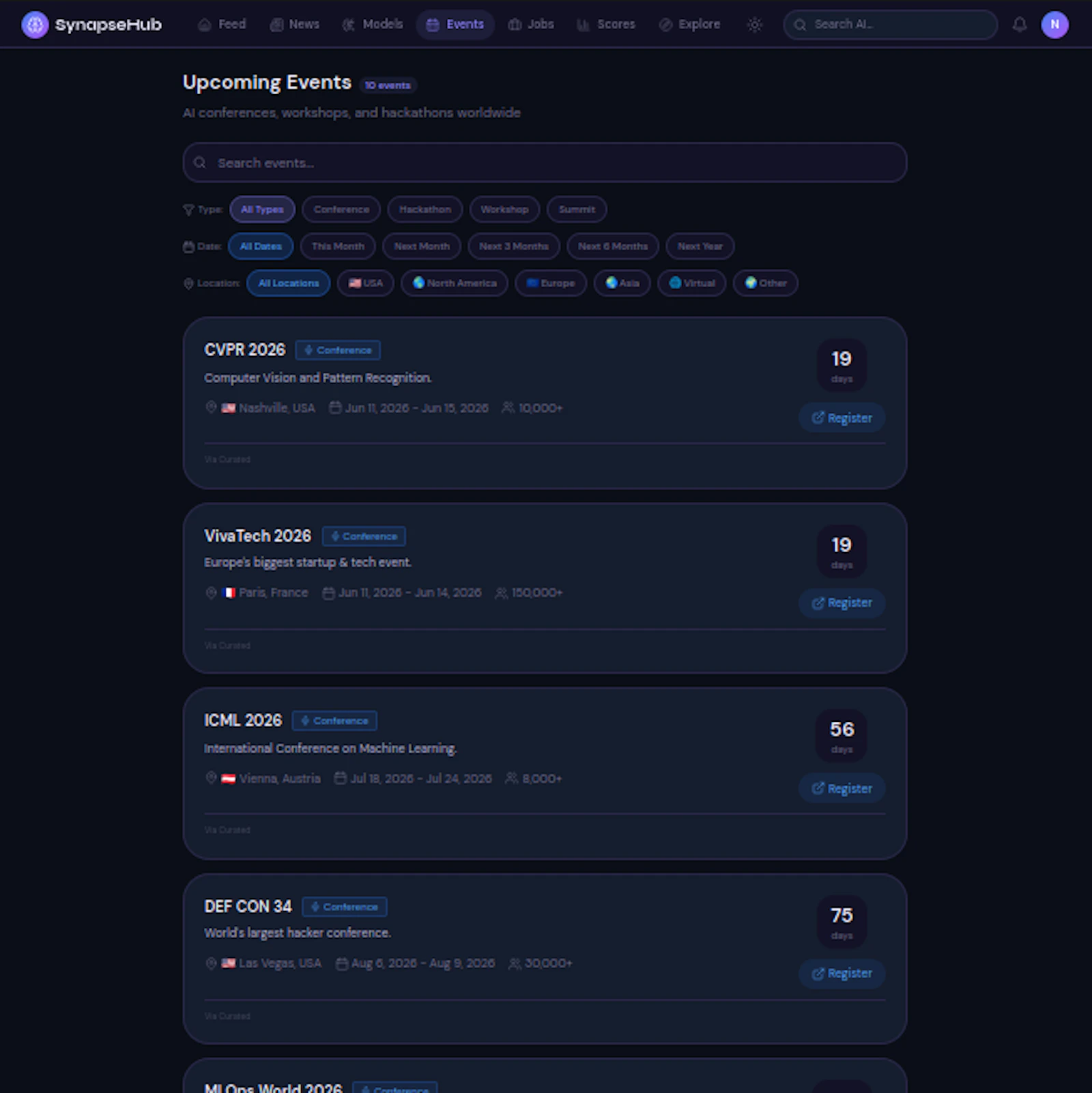Filter location to Virtual
Viewport: 1092px width, 1093px height.
692,283
